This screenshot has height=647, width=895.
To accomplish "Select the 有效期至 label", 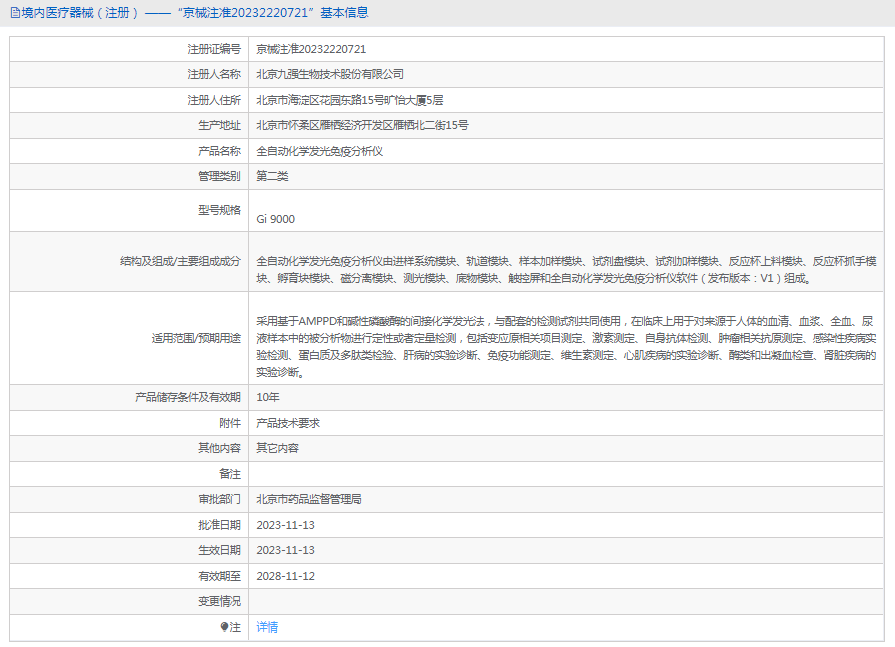I will 219,576.
